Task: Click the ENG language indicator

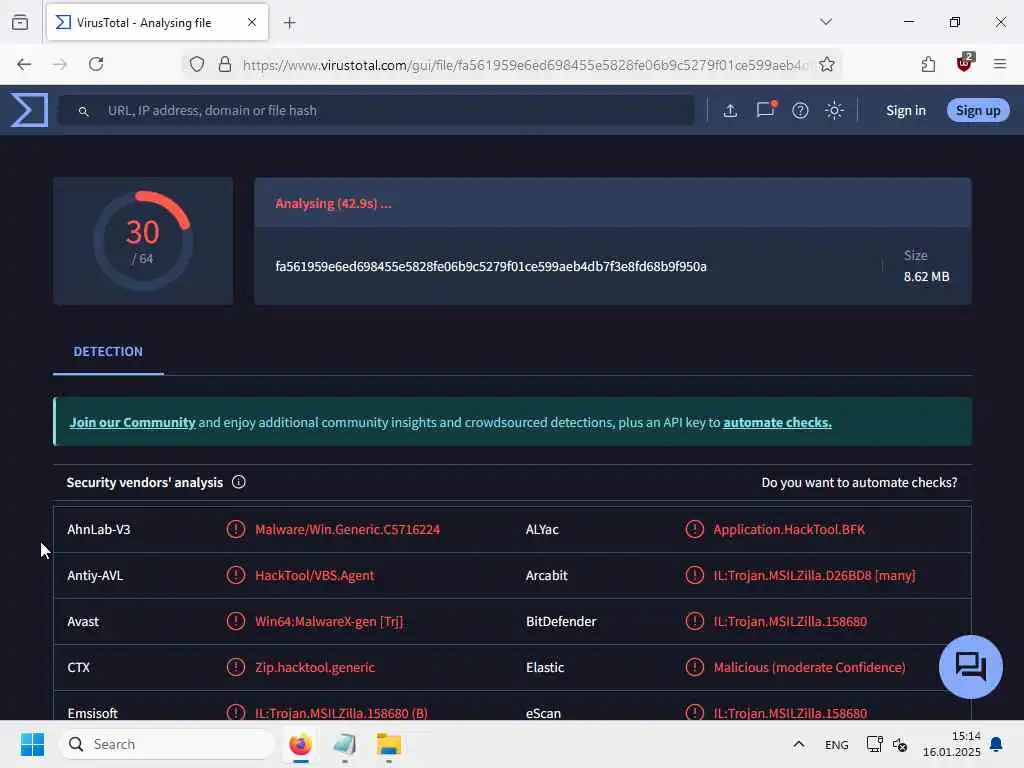Action: pyautogui.click(x=837, y=744)
